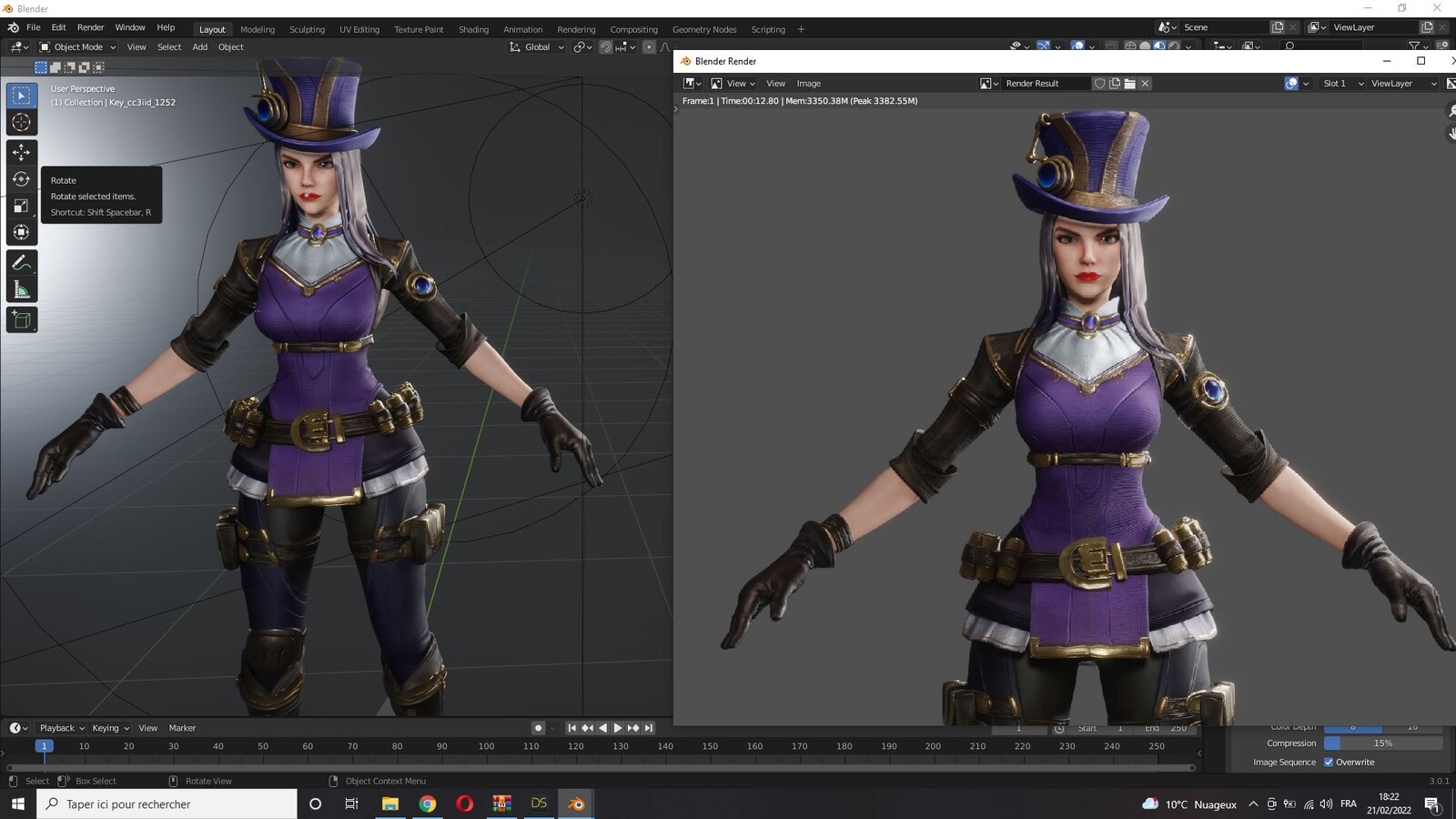1456x819 pixels.
Task: Adjust the Compression 15% slider
Action: [1383, 743]
